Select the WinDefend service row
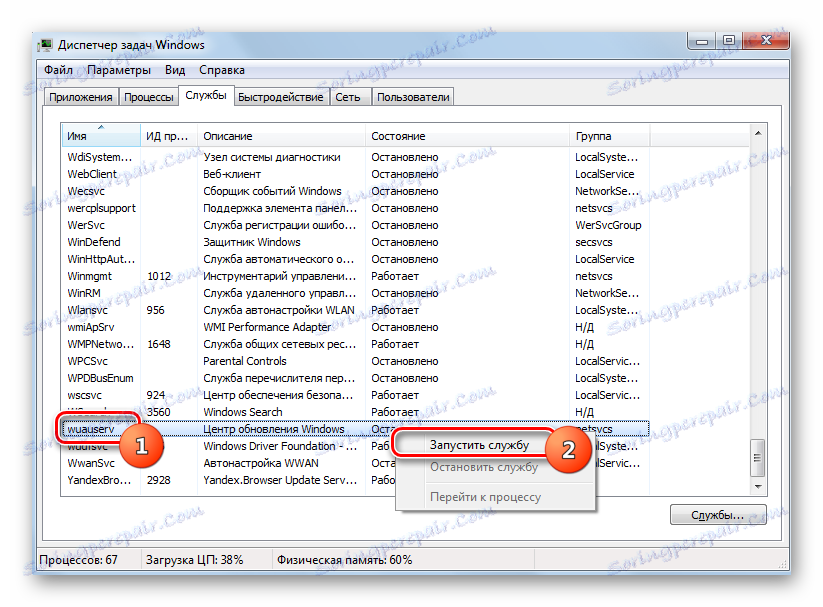The width and height of the screenshot is (823, 607). (355, 242)
